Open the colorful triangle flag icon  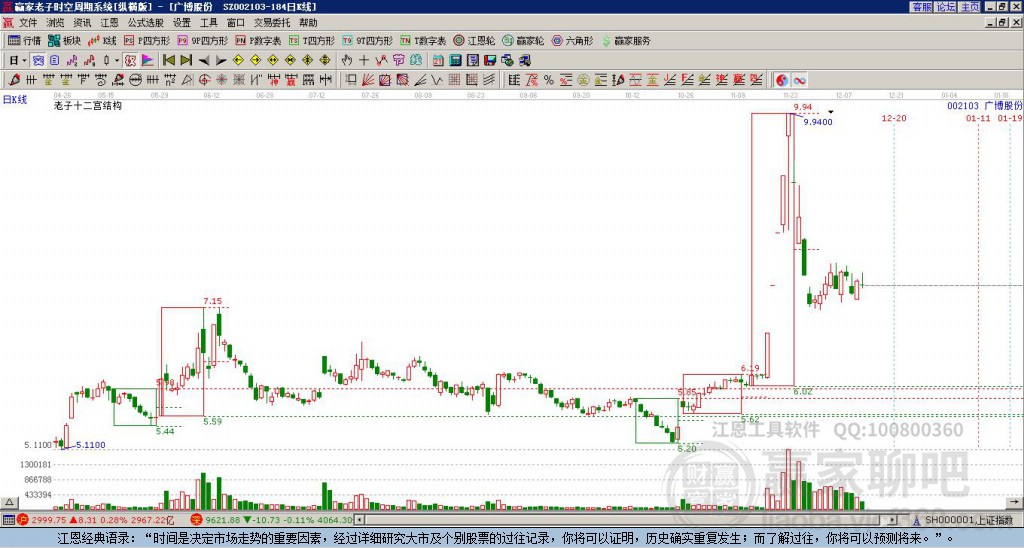148,61
